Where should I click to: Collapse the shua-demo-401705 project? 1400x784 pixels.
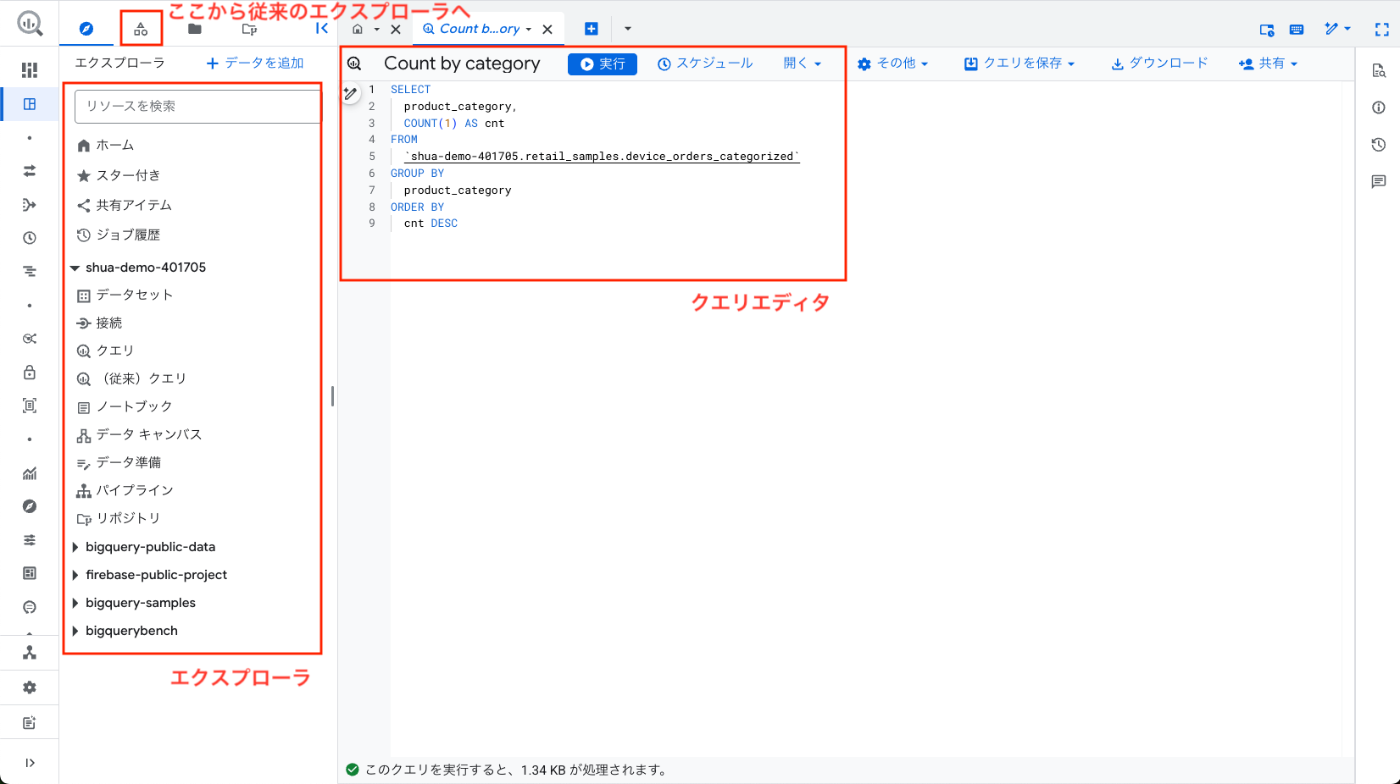tap(74, 268)
